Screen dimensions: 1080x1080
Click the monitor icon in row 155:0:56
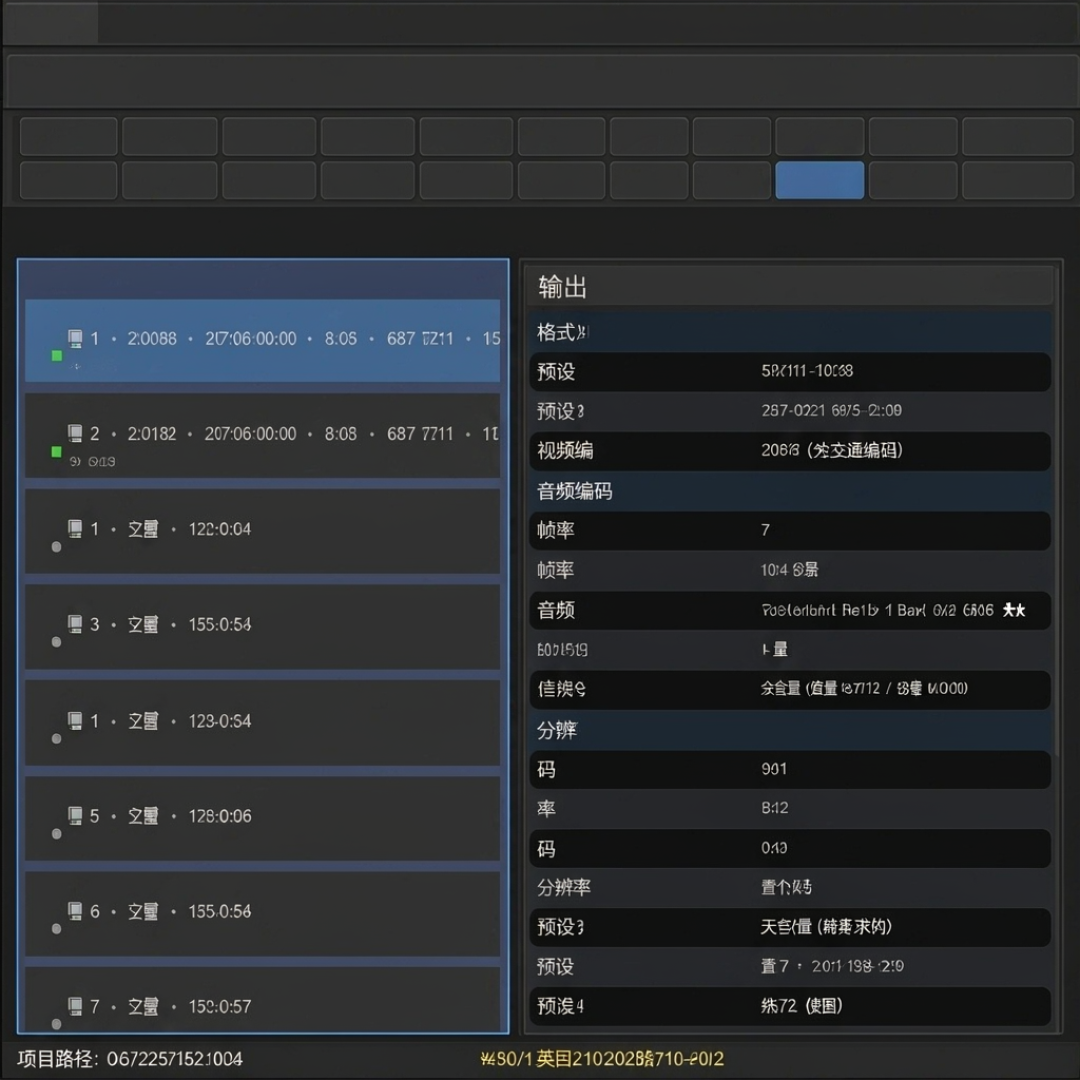click(x=75, y=911)
